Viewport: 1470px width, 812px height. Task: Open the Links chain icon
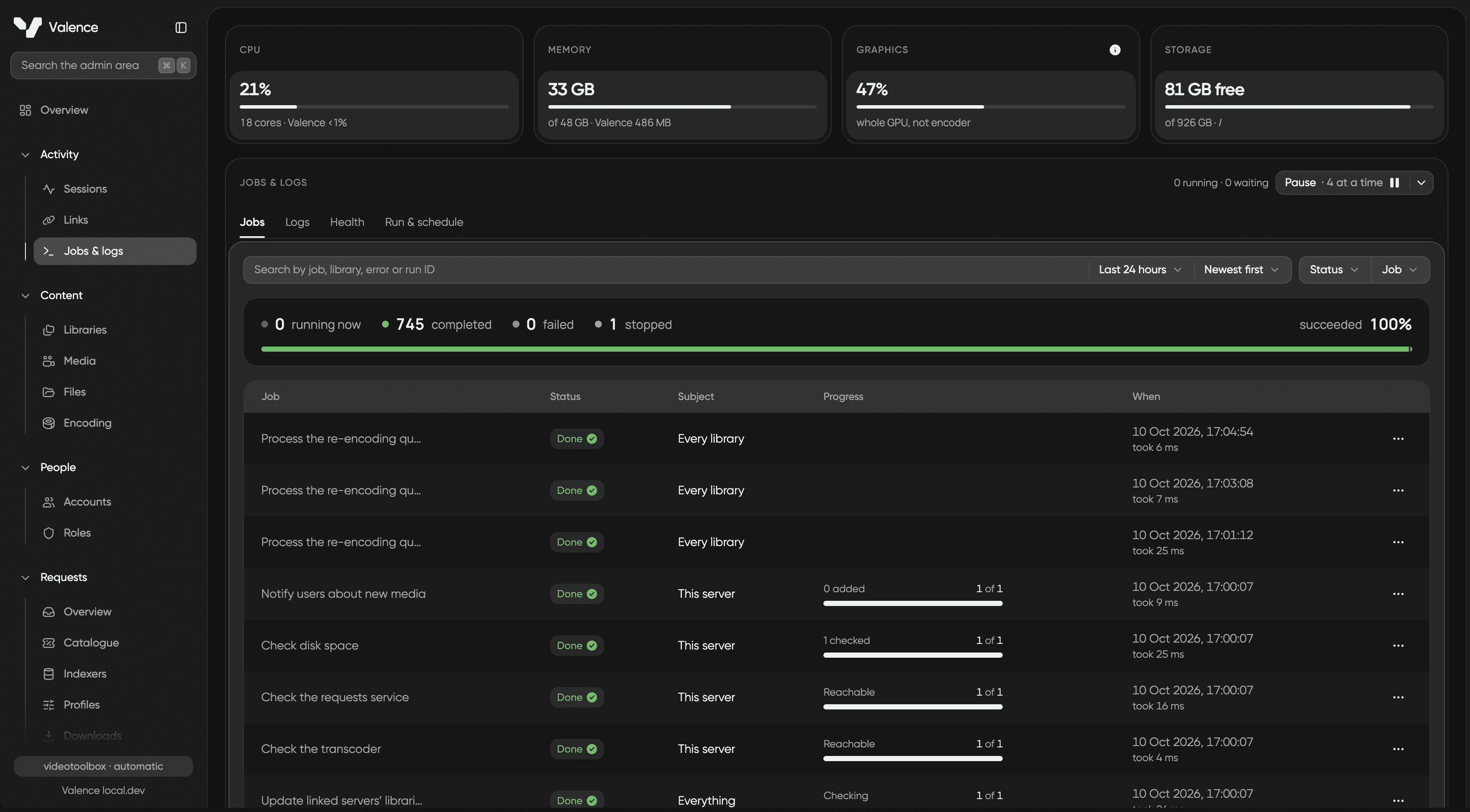(x=49, y=220)
